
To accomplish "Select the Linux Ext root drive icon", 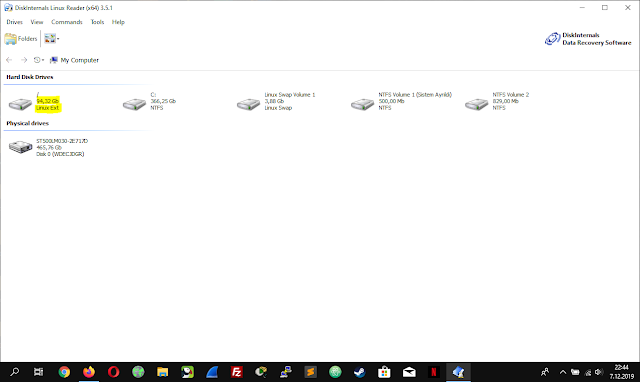I will pos(20,104).
